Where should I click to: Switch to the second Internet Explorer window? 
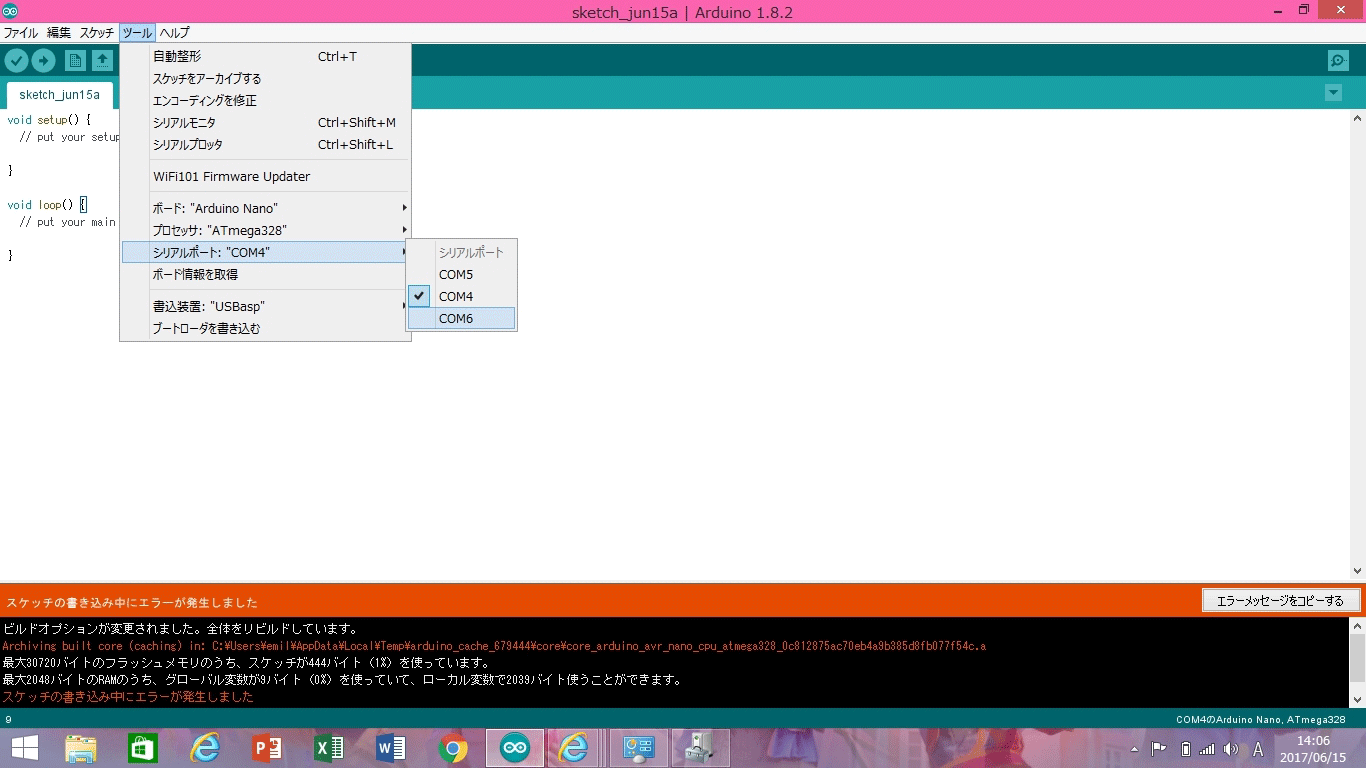pyautogui.click(x=574, y=748)
